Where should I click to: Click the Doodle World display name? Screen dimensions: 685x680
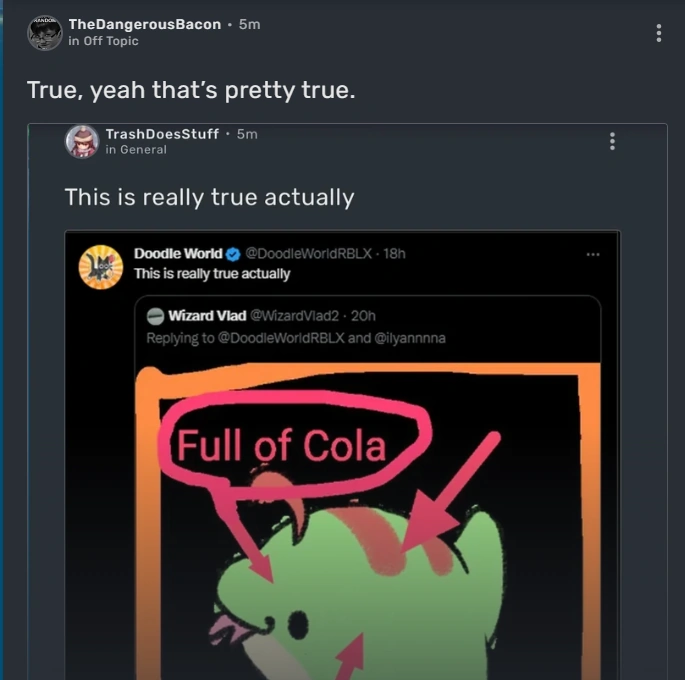[x=178, y=253]
